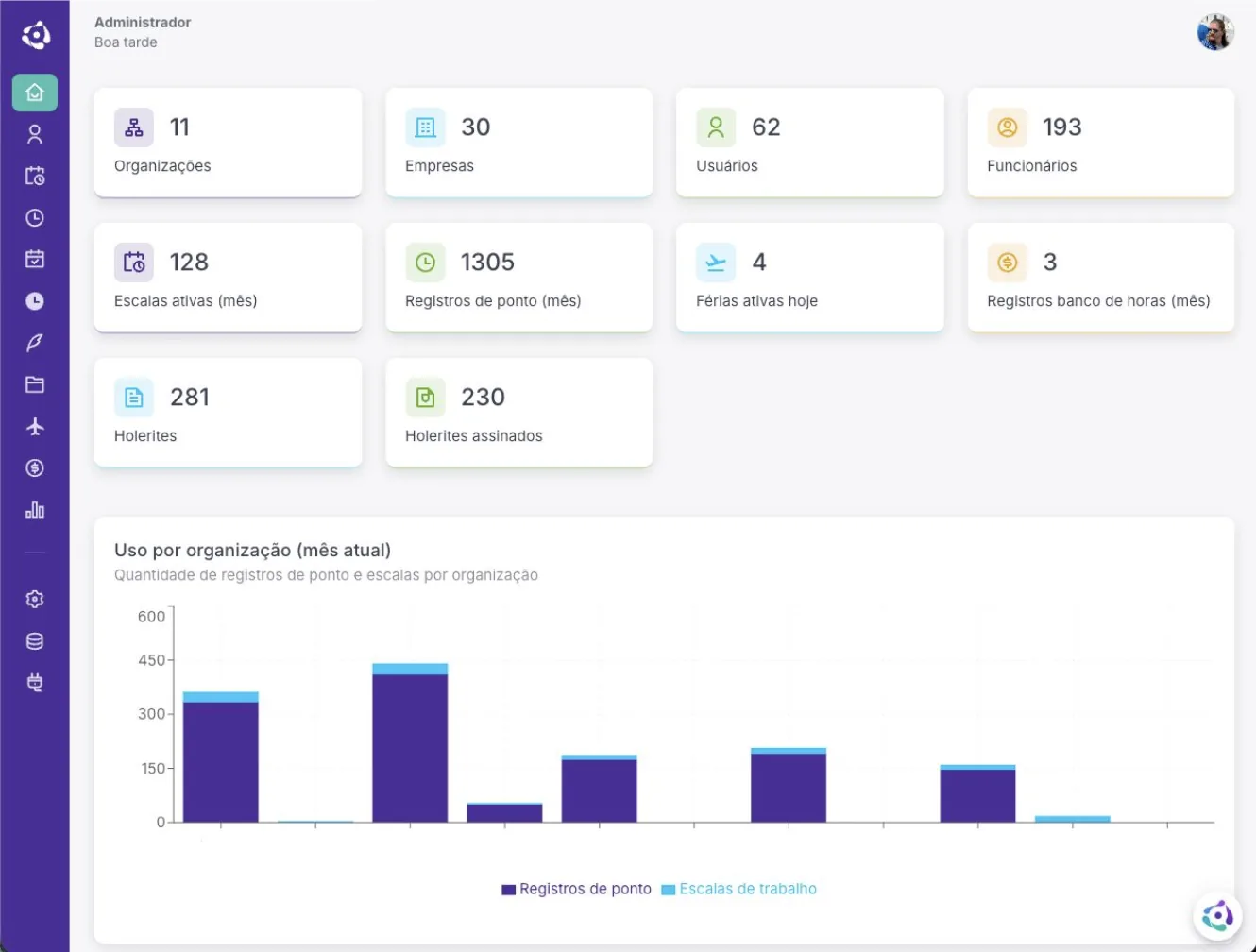Screen dimensions: 1256x952
Task: Open the calendar-clock schedules sidebar icon
Action: coord(35,176)
